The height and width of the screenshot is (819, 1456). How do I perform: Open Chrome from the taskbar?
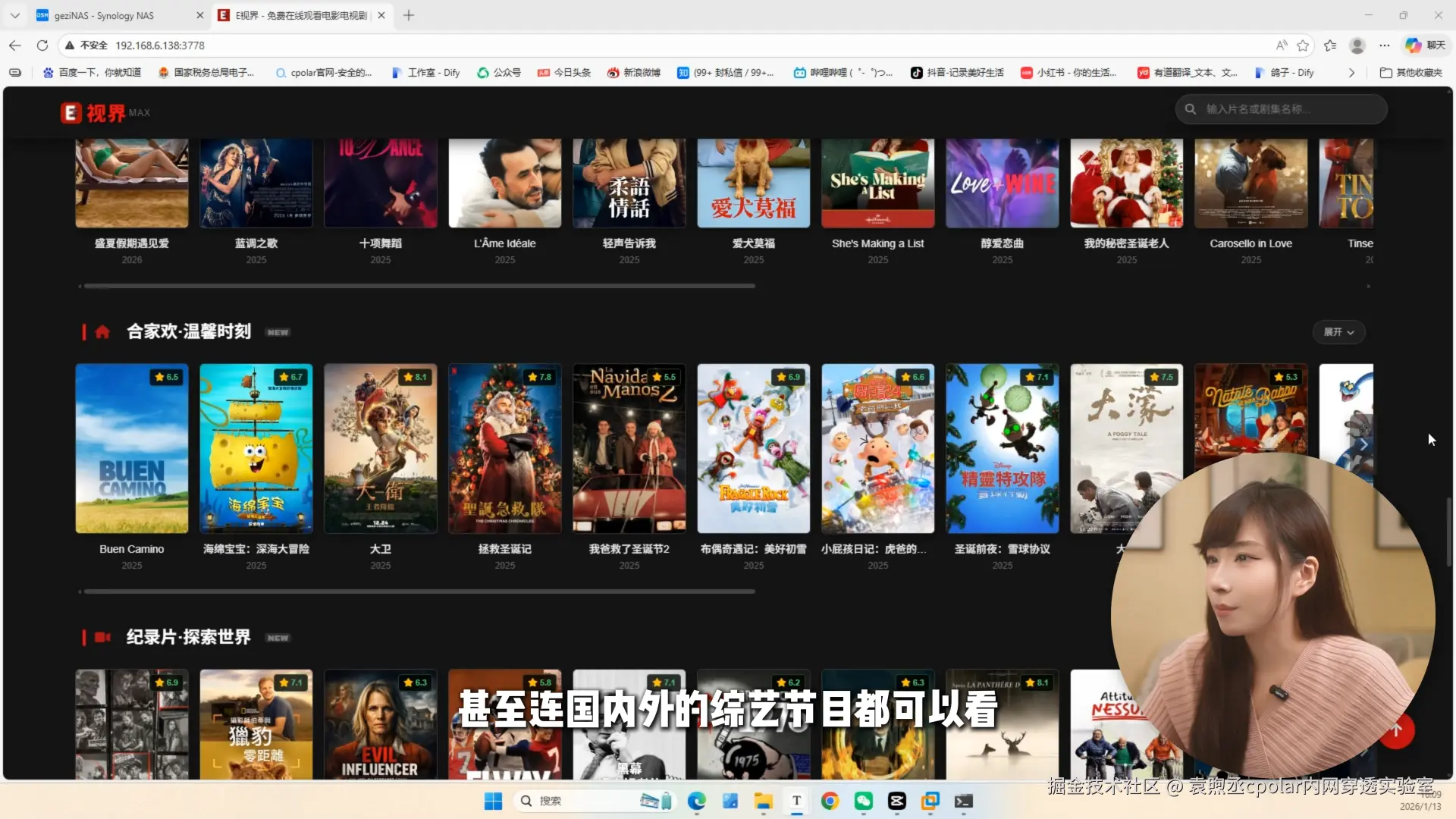pos(830,801)
